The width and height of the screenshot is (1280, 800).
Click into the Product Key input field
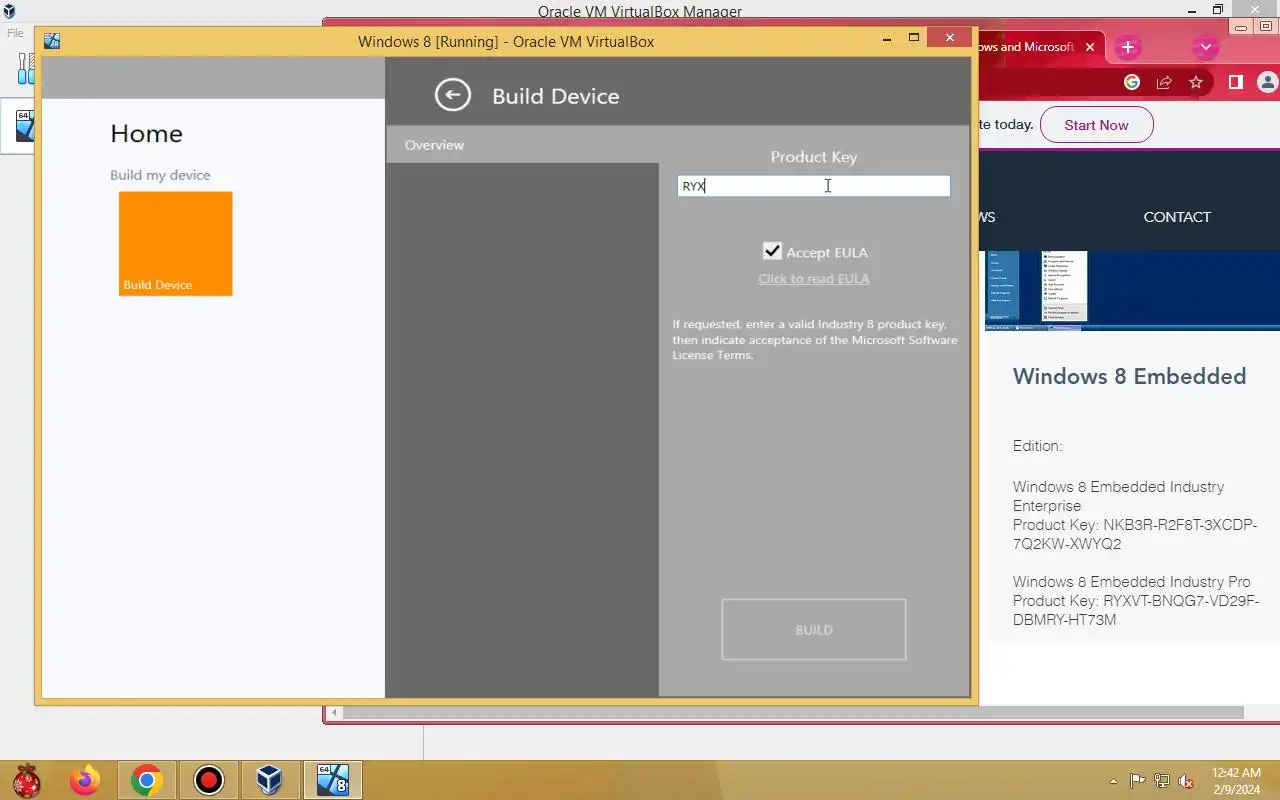[x=813, y=186]
